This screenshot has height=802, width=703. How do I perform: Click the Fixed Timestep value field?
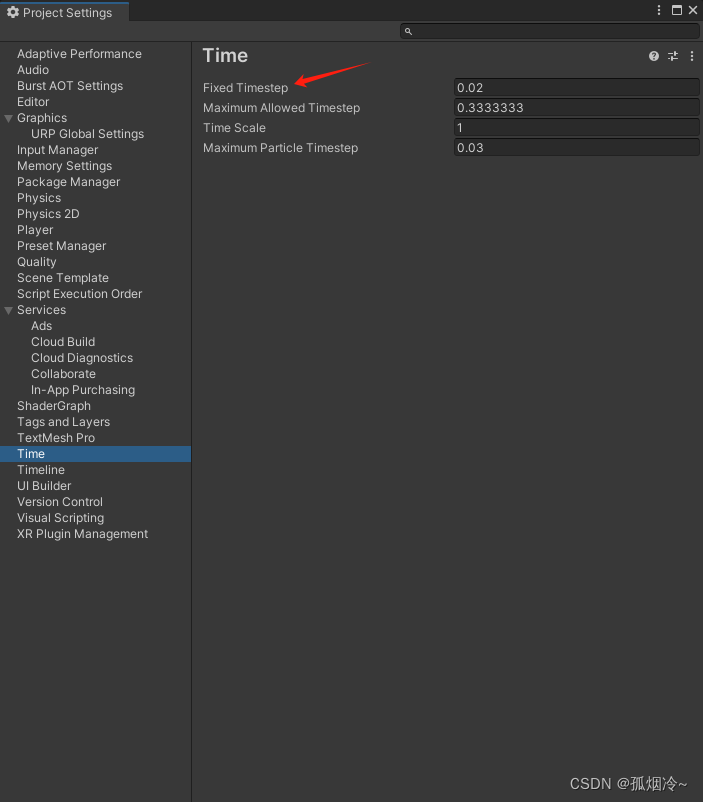coord(576,87)
